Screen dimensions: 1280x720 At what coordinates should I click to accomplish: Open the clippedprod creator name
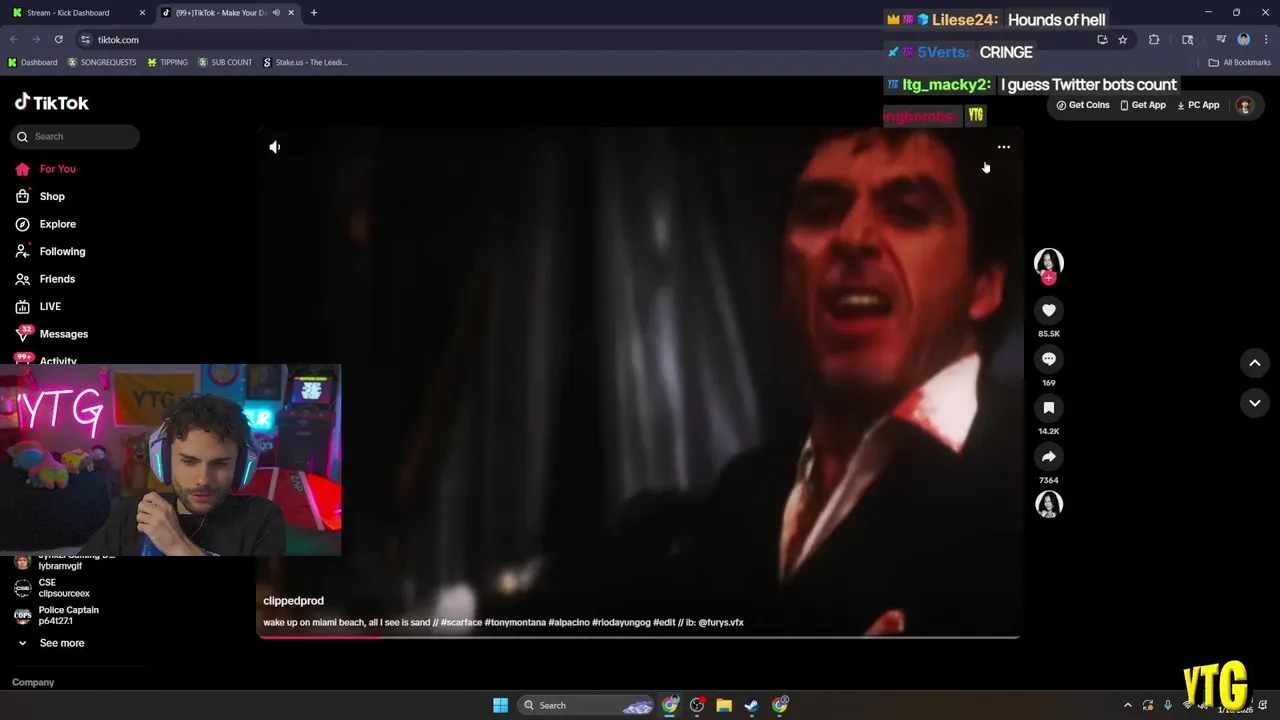tap(293, 601)
